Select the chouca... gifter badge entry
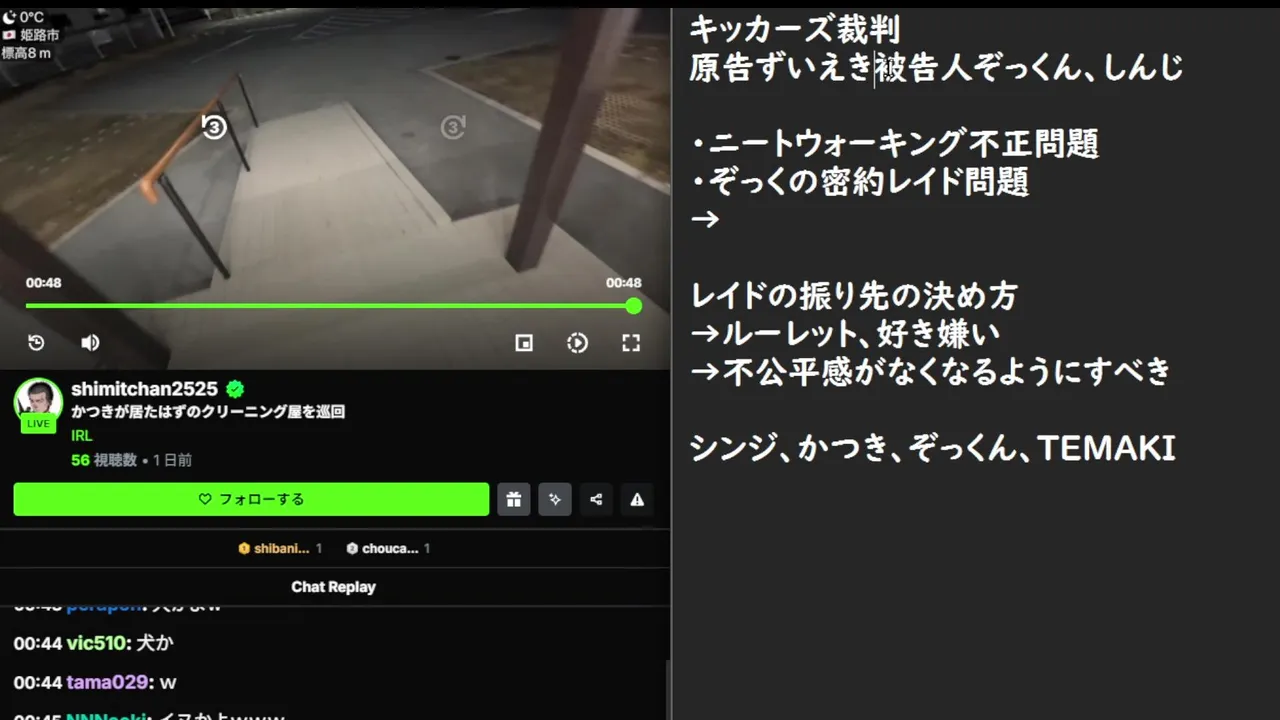Viewport: 1280px width, 720px height. point(388,548)
